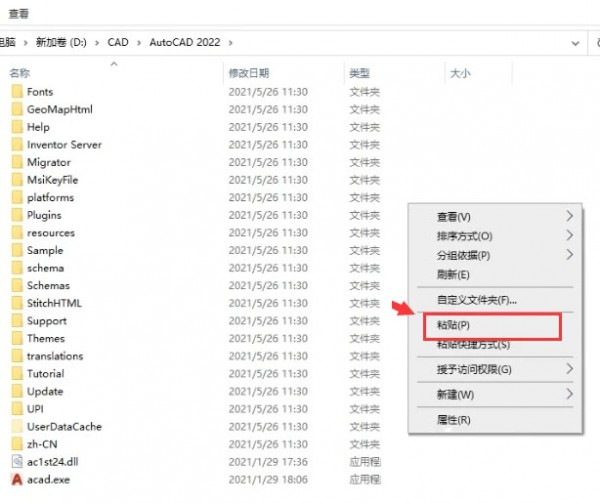Click the platforms folder icon
The image size is (600, 503).
click(17, 197)
